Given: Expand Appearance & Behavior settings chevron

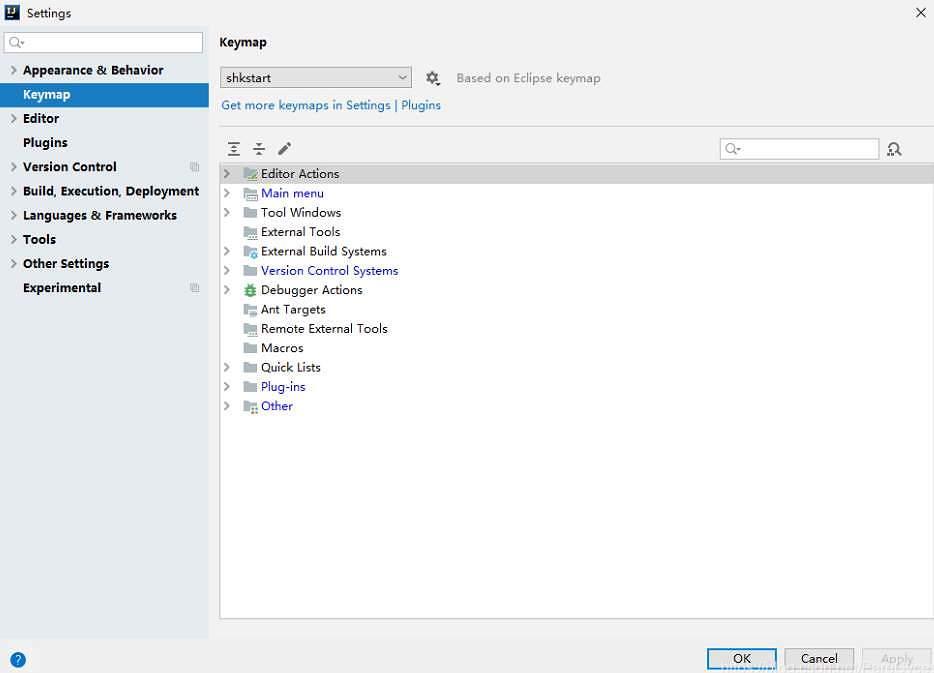Looking at the screenshot, I should click(13, 70).
